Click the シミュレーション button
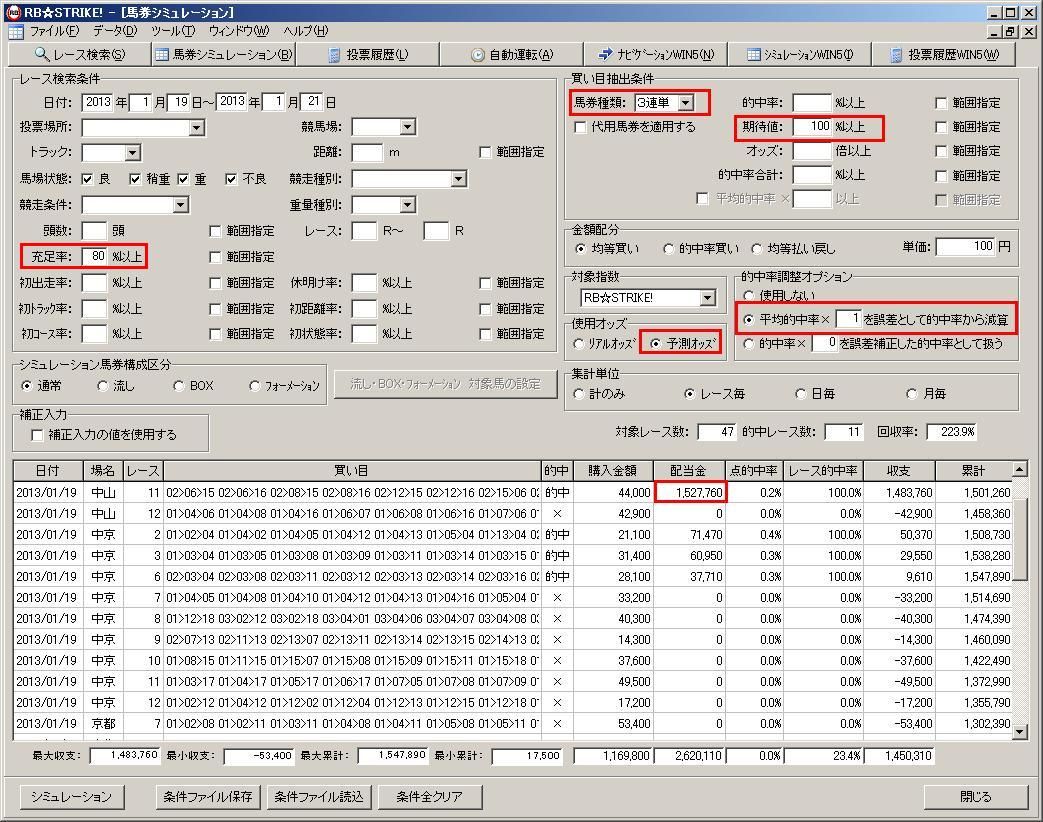 72,797
